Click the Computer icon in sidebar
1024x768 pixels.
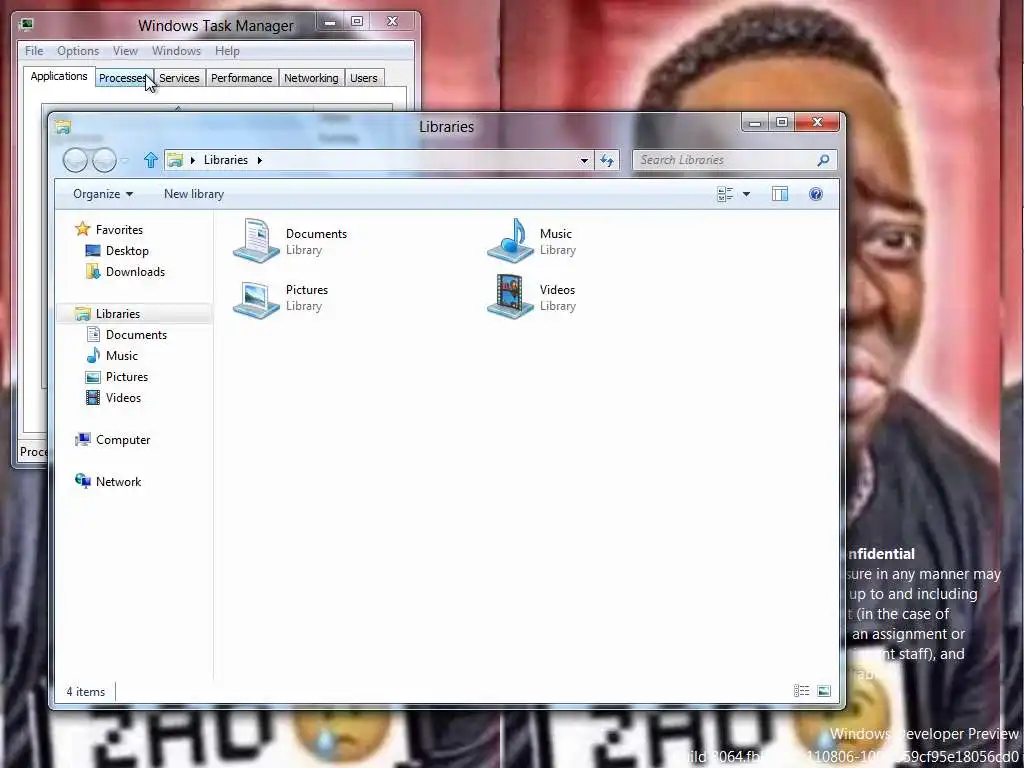(83, 440)
